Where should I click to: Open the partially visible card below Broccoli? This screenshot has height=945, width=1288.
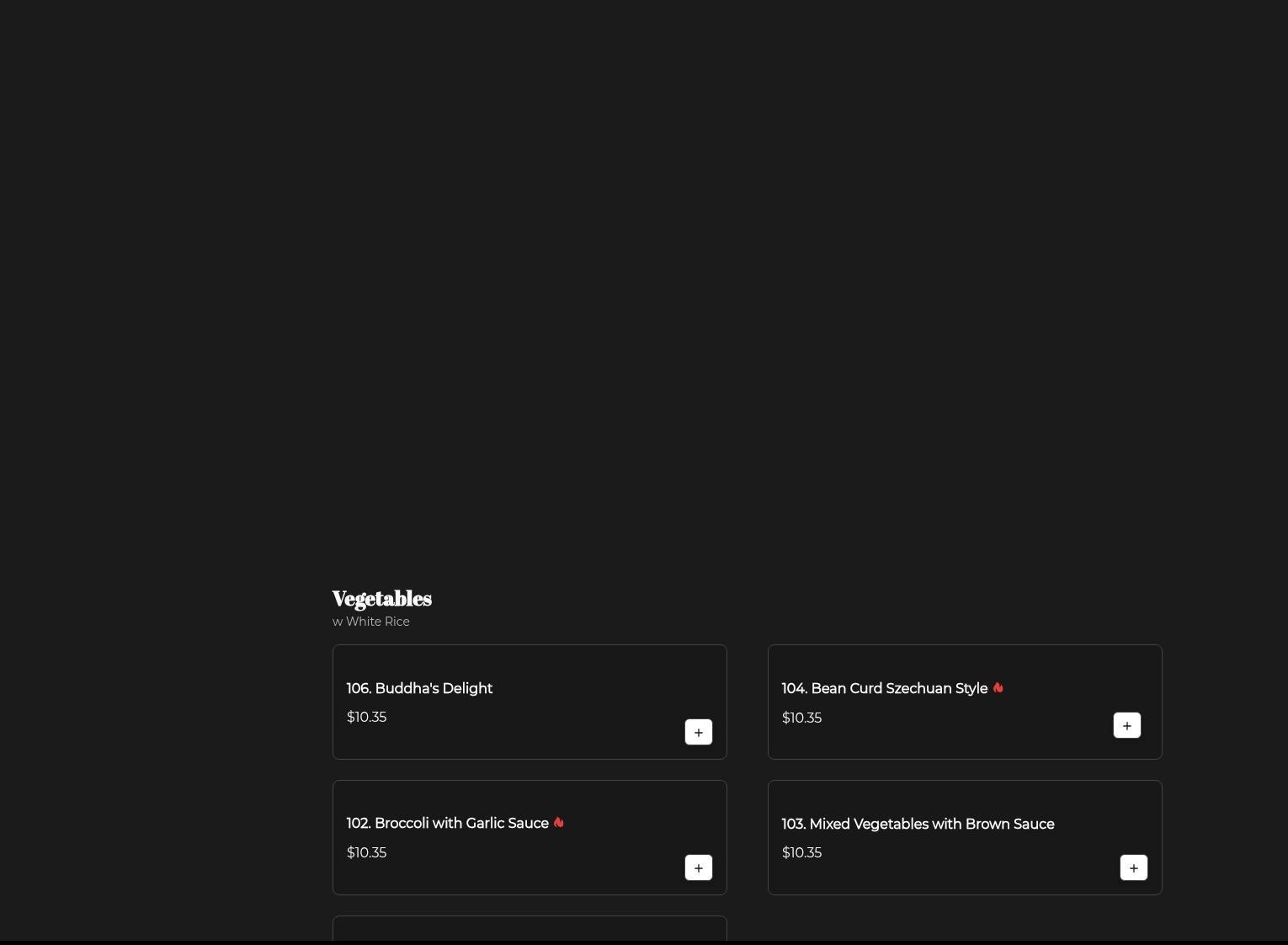[530, 929]
